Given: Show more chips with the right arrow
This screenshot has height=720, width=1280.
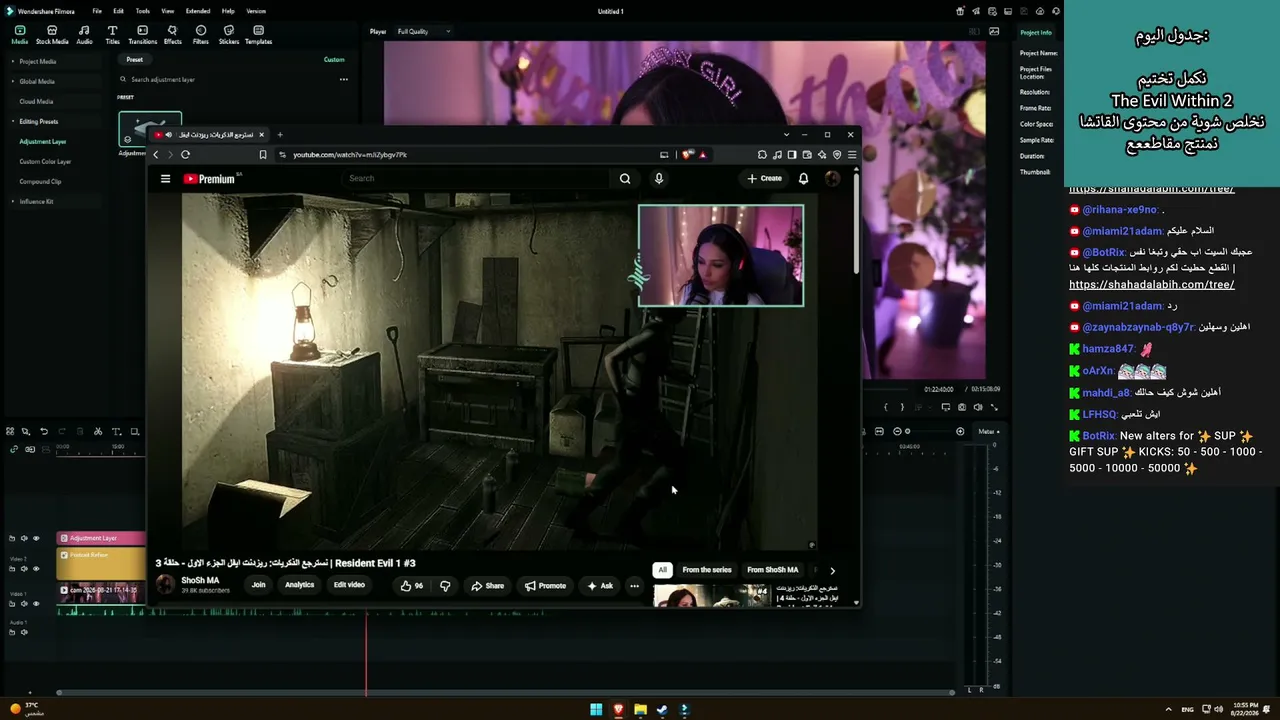Looking at the screenshot, I should pos(832,570).
